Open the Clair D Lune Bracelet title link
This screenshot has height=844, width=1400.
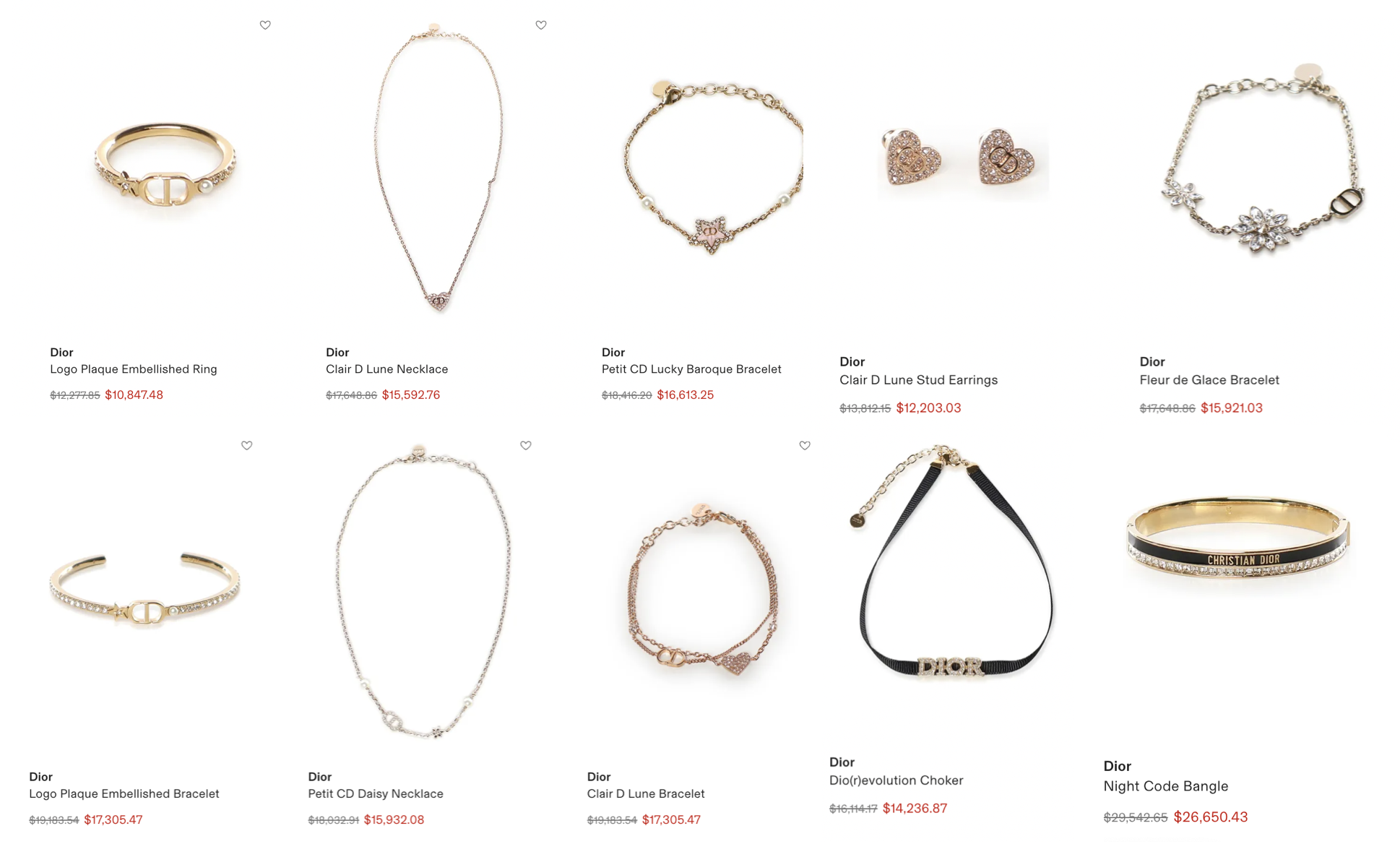(x=646, y=793)
